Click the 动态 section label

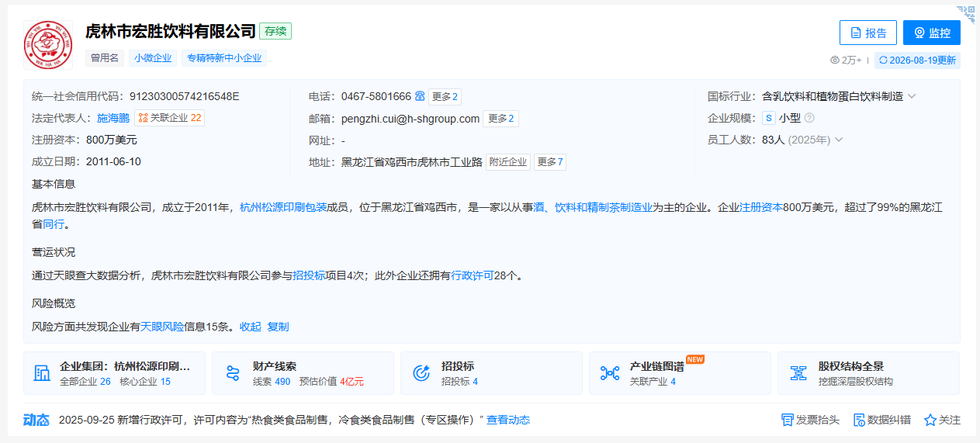coord(36,420)
